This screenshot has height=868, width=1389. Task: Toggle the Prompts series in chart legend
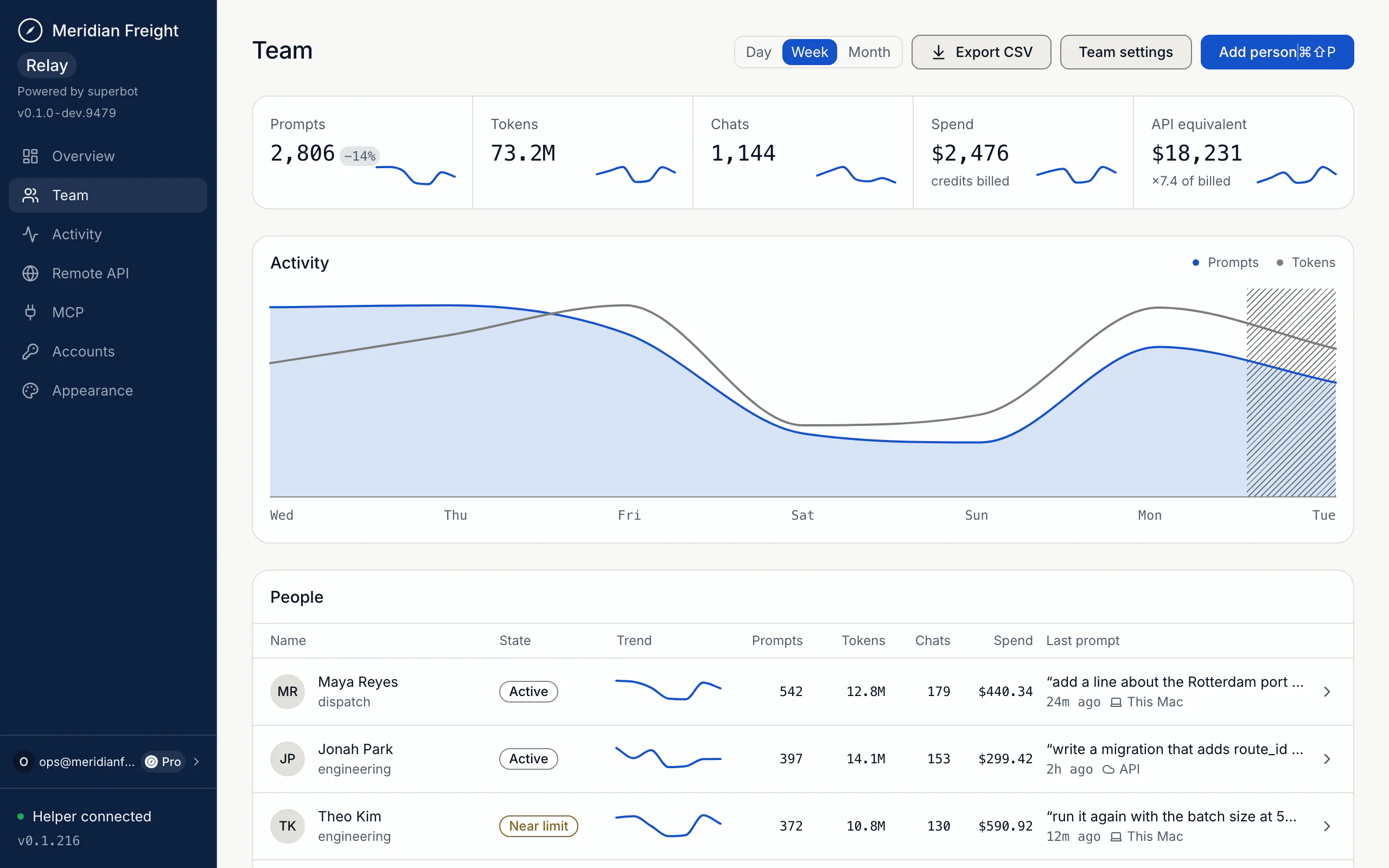(1226, 263)
